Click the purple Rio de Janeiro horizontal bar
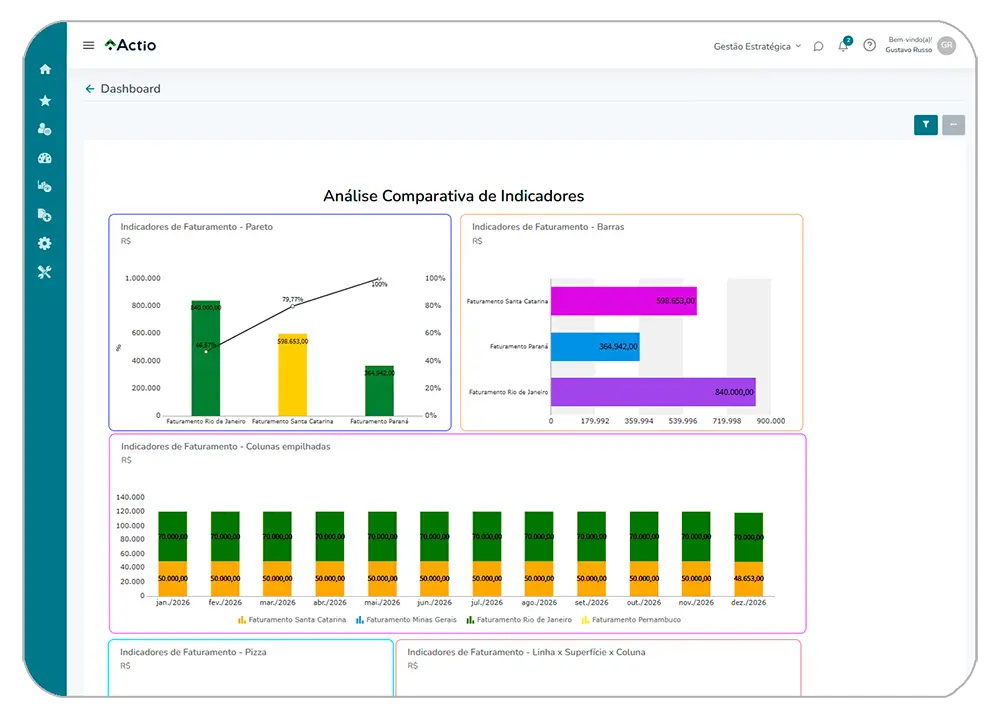 (652, 392)
